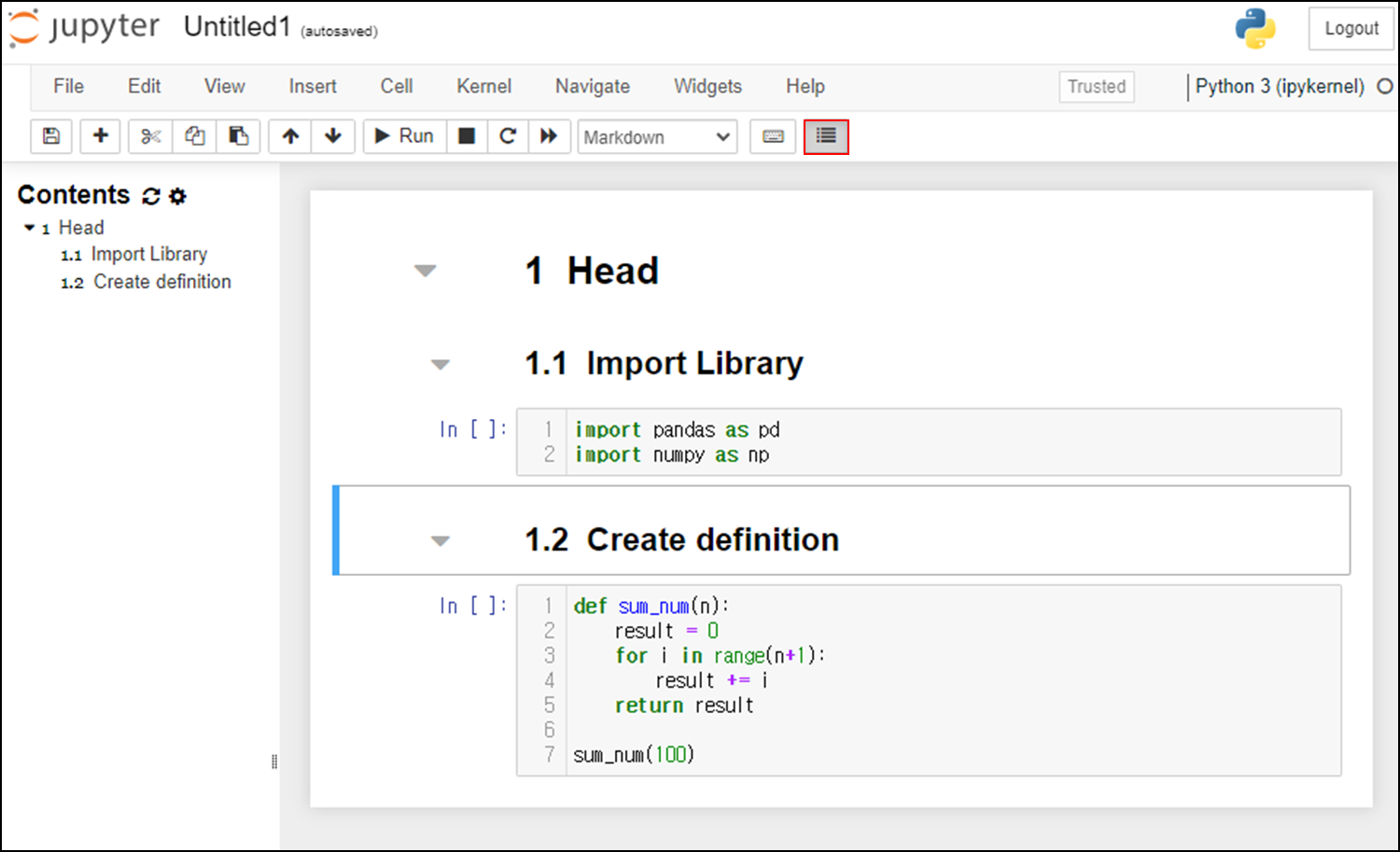The width and height of the screenshot is (1400, 852).
Task: Open the Edit menu
Action: 144,86
